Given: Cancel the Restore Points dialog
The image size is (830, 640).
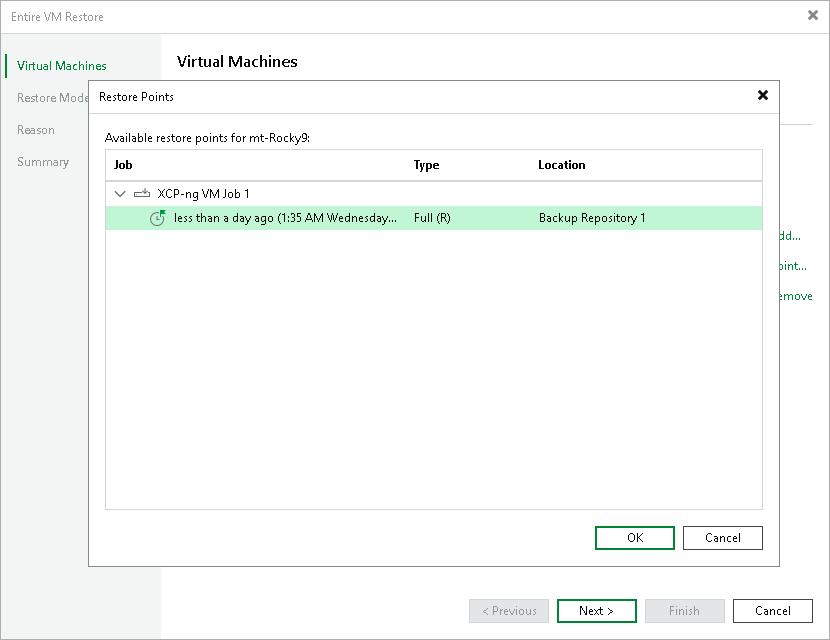Looking at the screenshot, I should coord(723,538).
